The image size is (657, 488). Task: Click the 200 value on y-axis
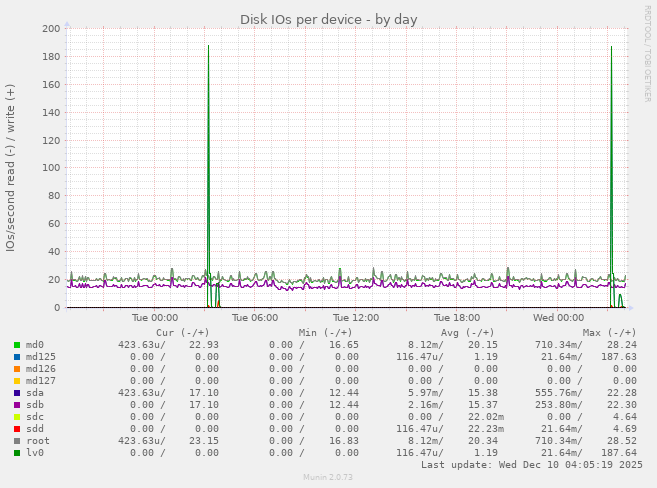(x=51, y=28)
